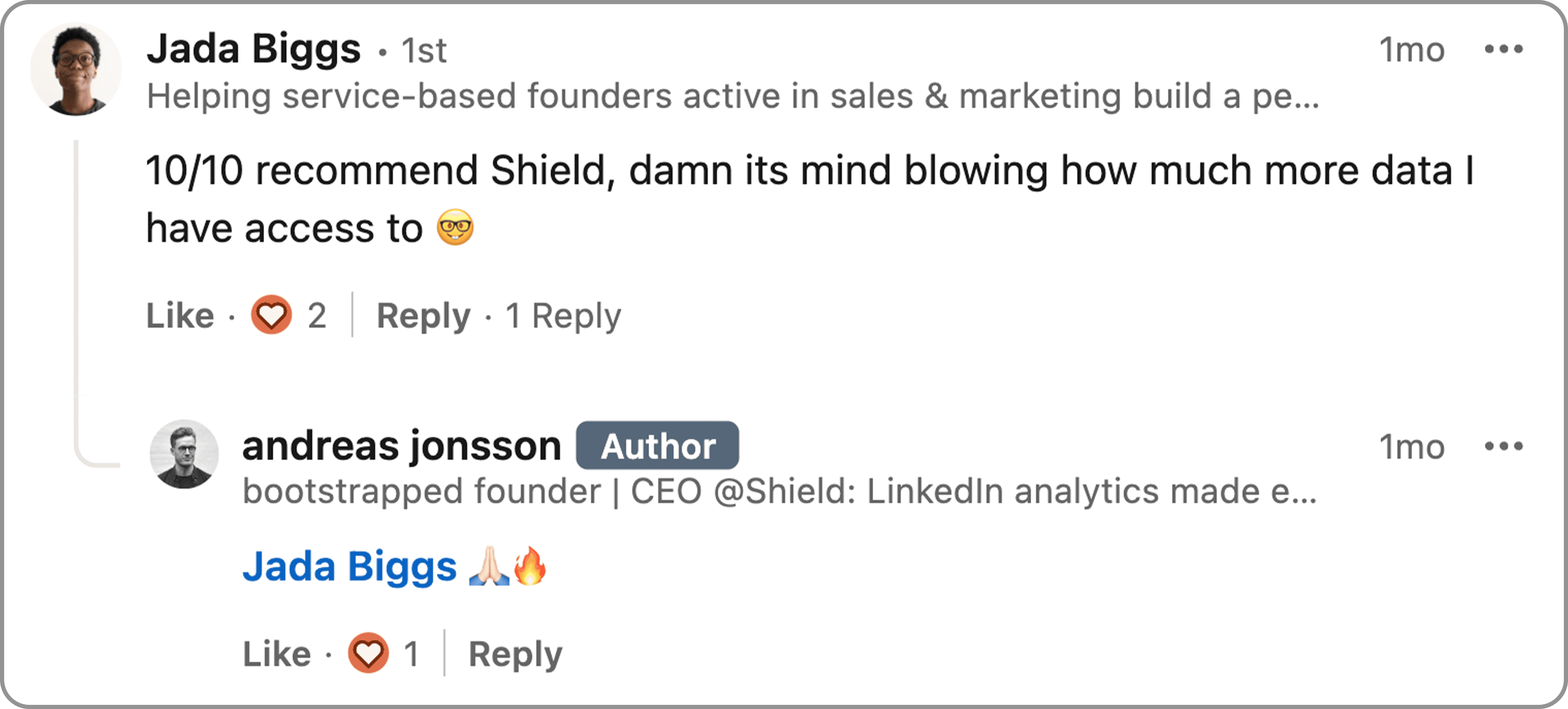Click Jada's headline about service-based founders

[x=733, y=96]
